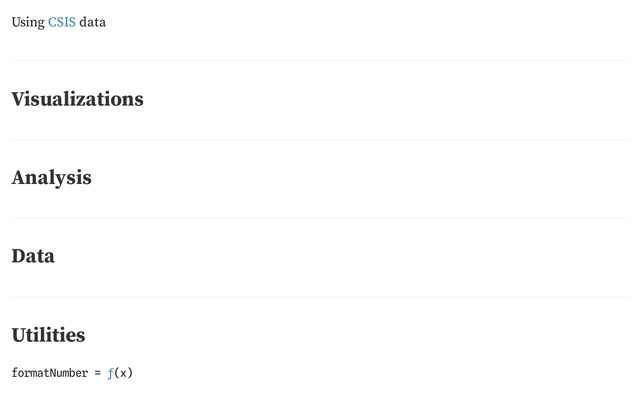Click the divider line above Analysis

320,139
